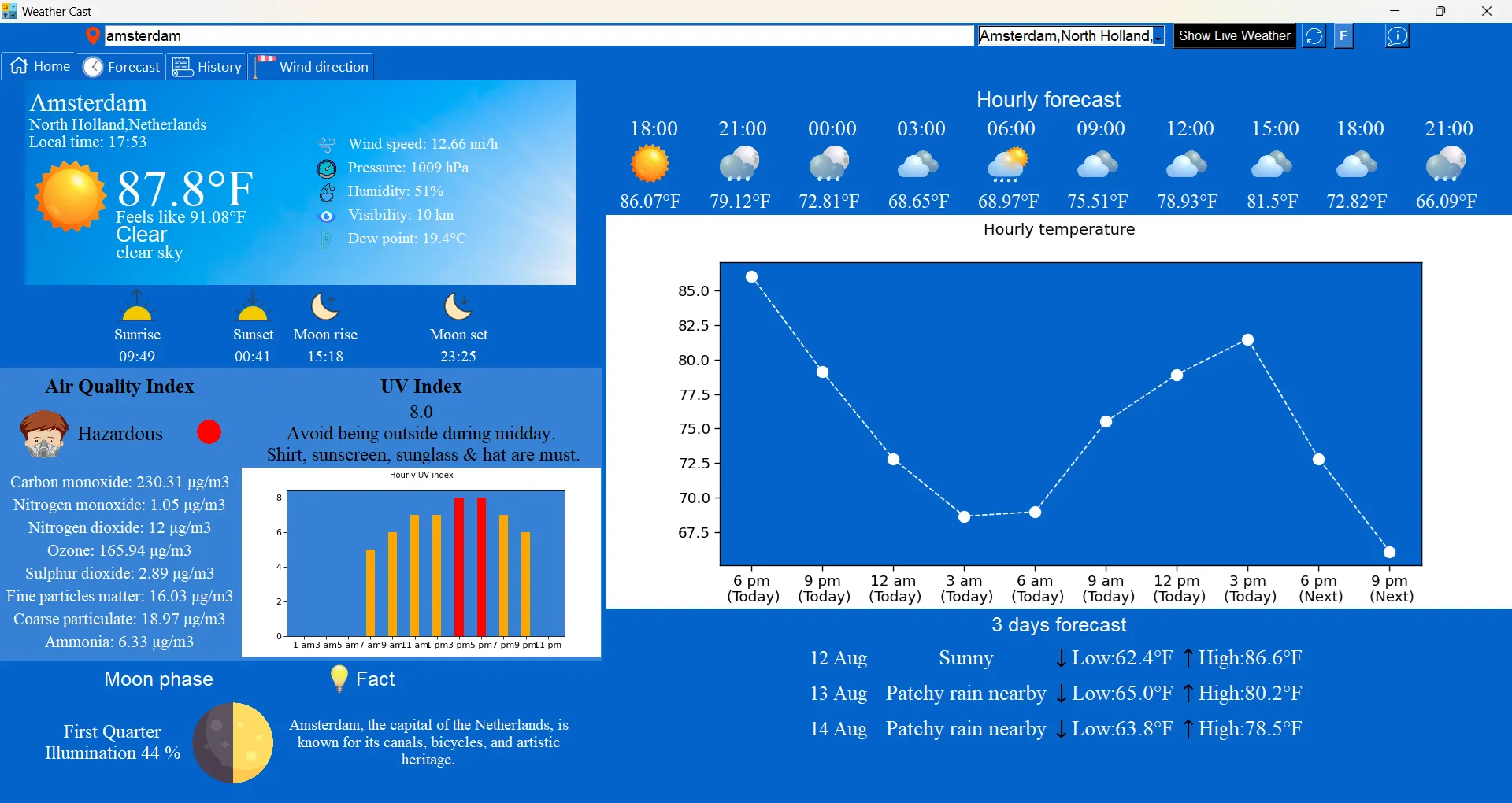Switch to the History tab
The image size is (1512, 803).
coord(208,67)
